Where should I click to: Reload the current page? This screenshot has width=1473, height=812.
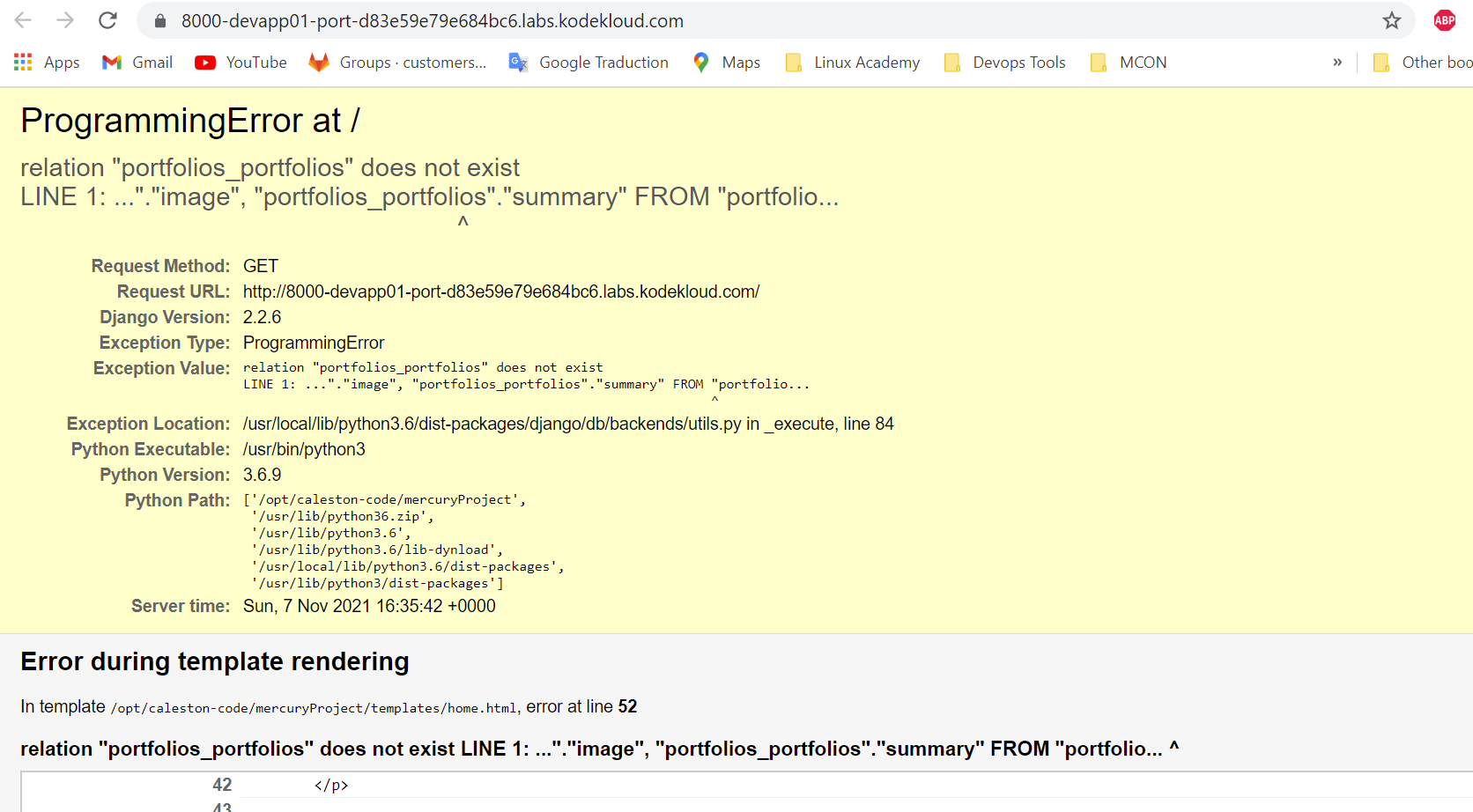pos(107,20)
